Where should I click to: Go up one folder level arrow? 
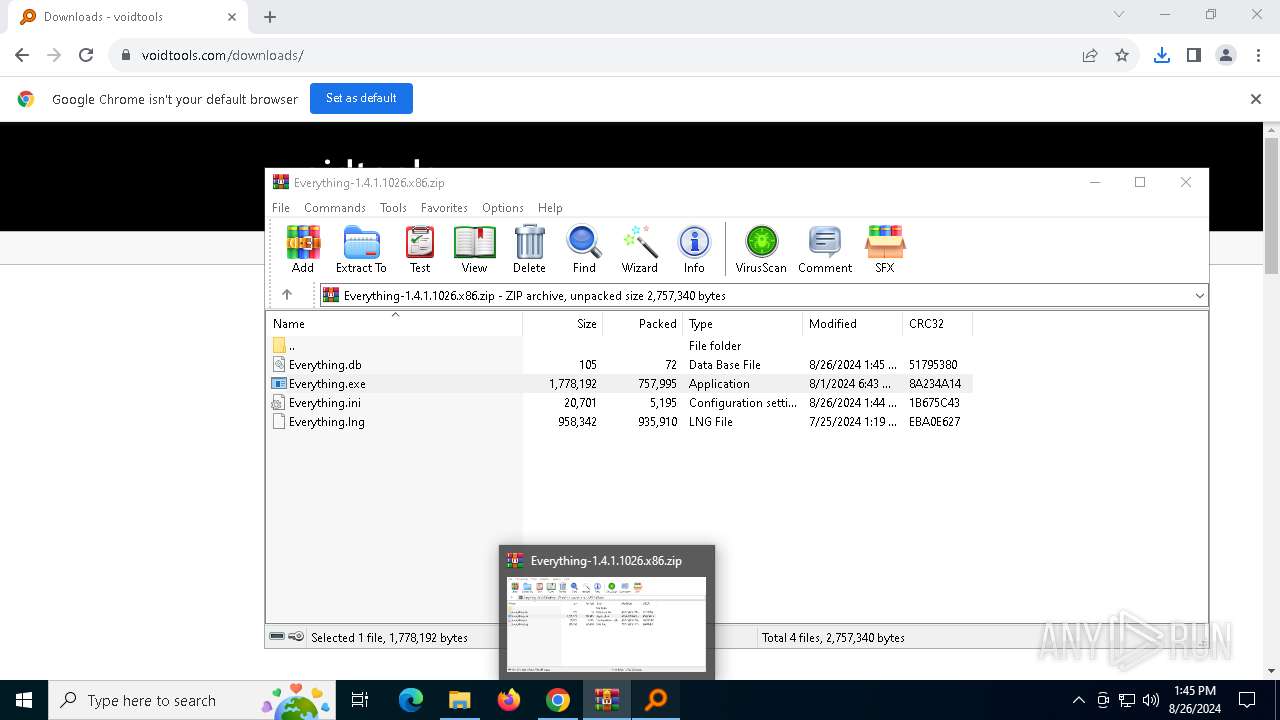287,295
